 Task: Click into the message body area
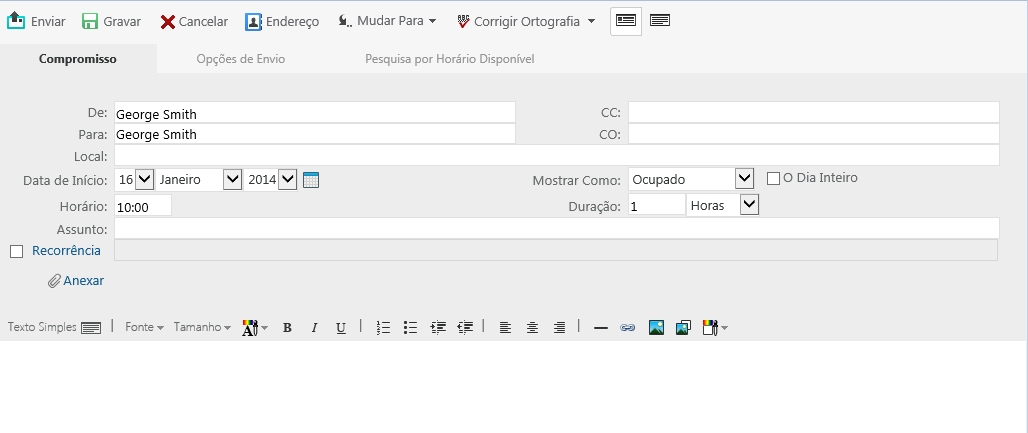(514, 386)
